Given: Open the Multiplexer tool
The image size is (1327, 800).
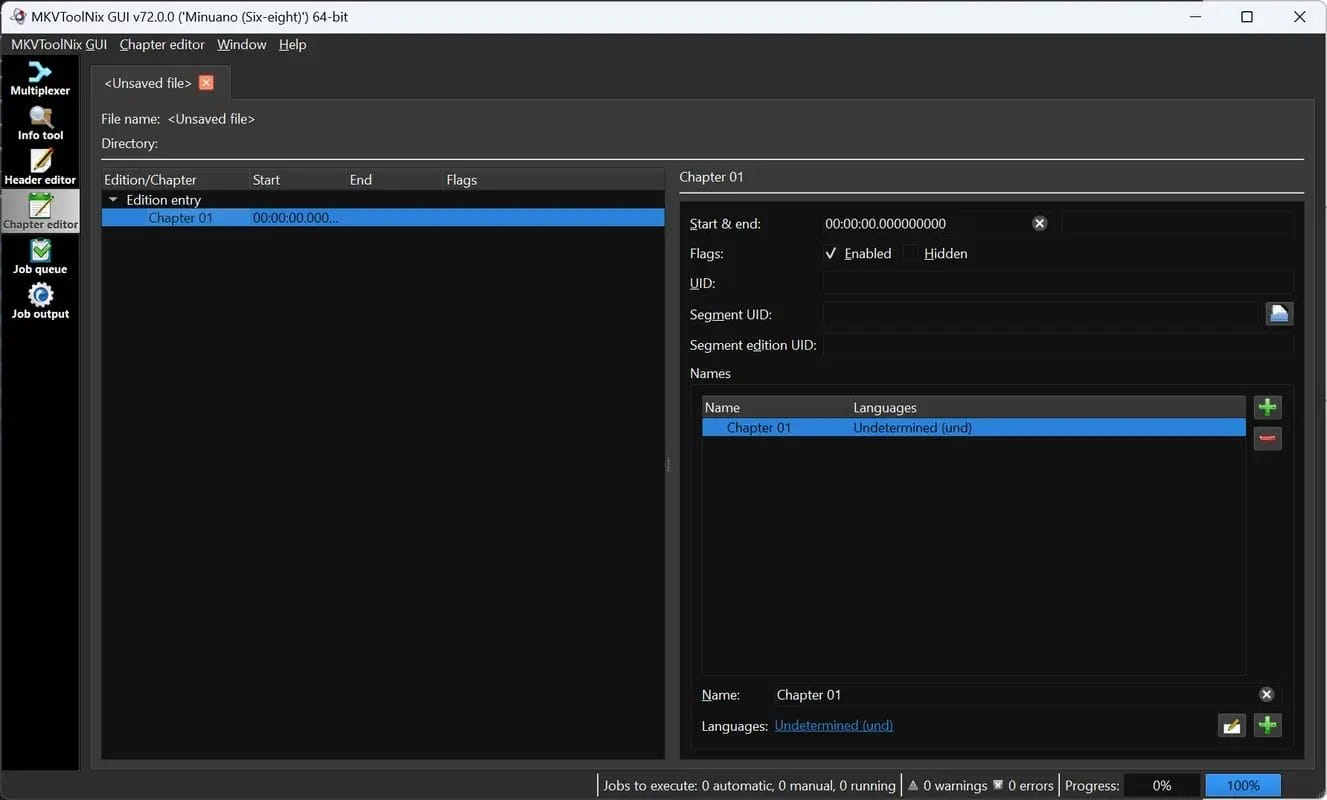Looking at the screenshot, I should point(40,78).
